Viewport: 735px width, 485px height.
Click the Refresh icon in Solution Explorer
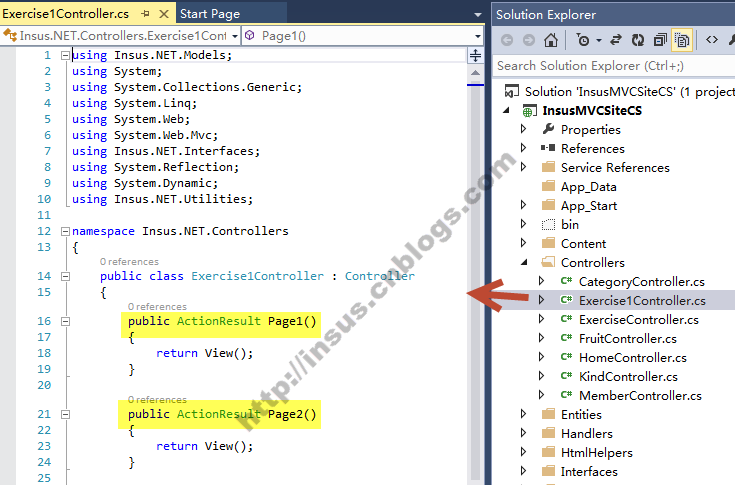click(x=638, y=40)
